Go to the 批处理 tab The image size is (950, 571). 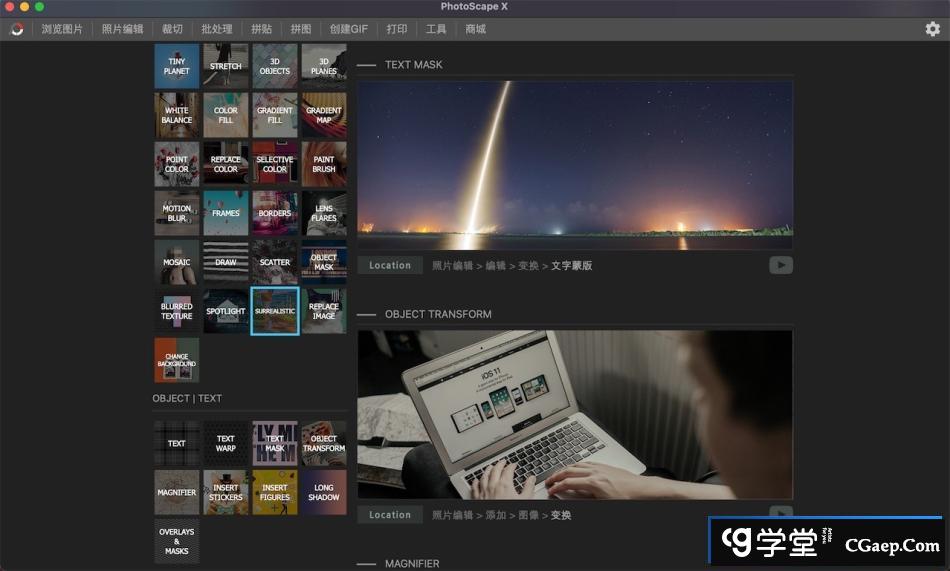point(218,29)
